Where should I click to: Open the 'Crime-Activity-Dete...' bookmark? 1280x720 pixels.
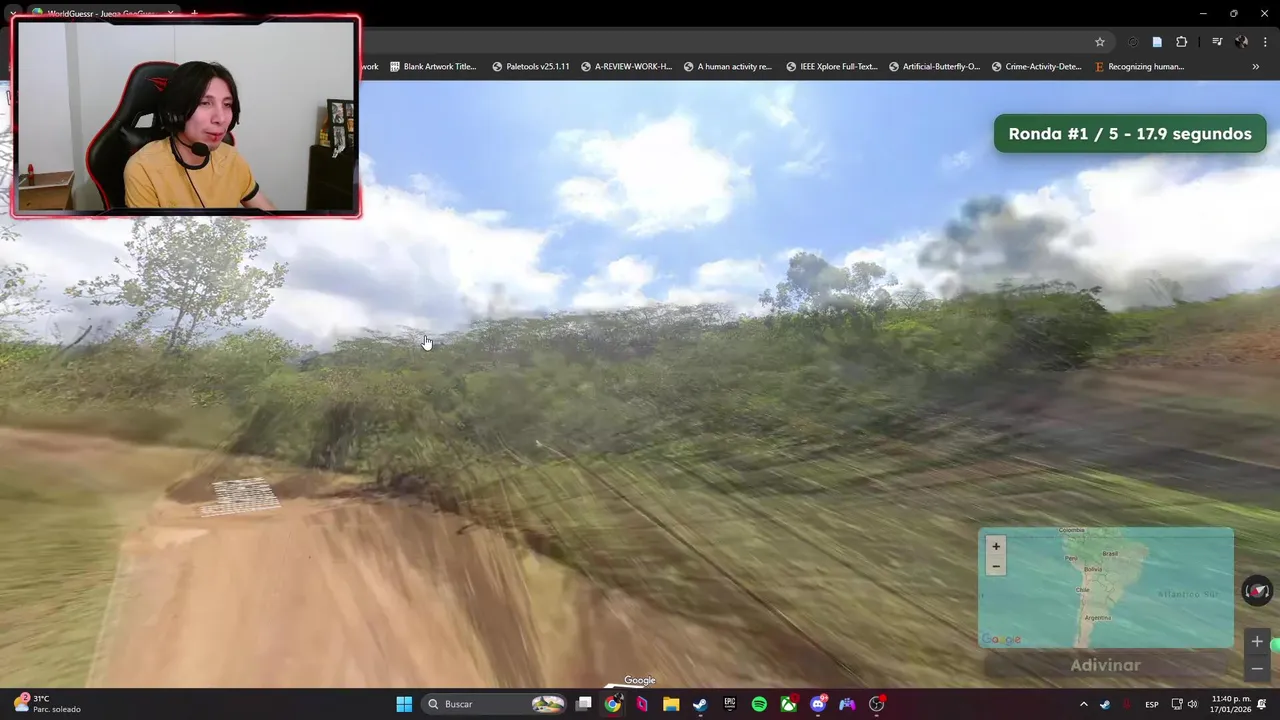(x=1036, y=67)
